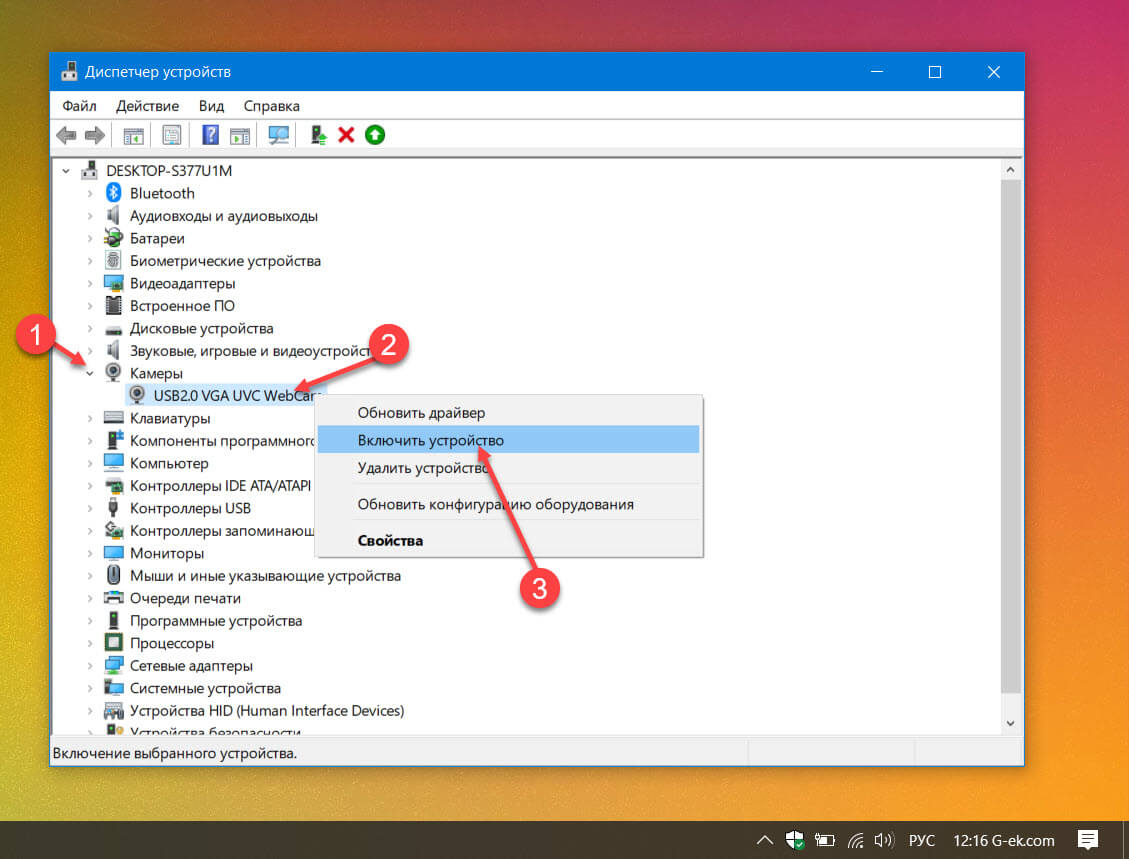Go back with the toolbar left arrow

[x=66, y=135]
